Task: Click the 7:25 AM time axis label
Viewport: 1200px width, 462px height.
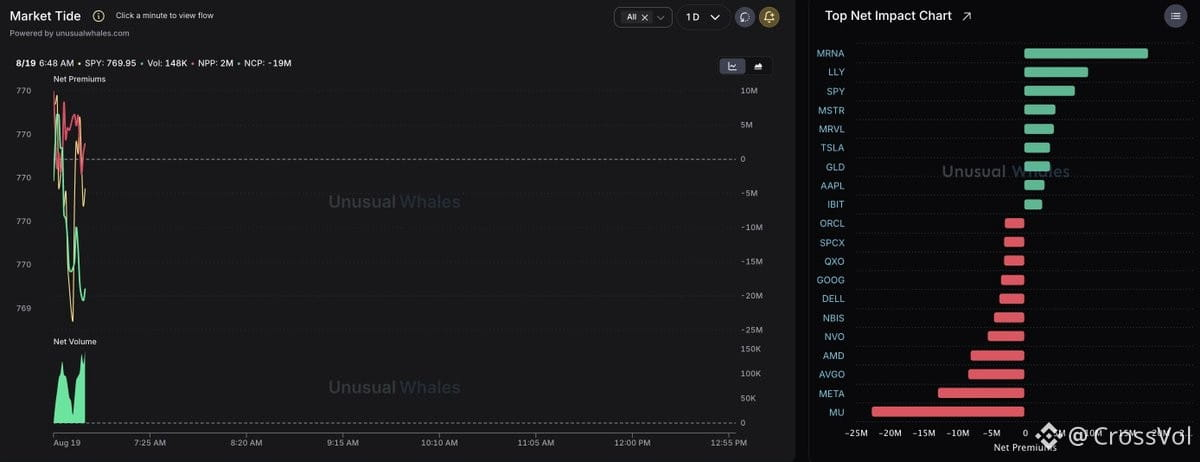Action: point(149,442)
